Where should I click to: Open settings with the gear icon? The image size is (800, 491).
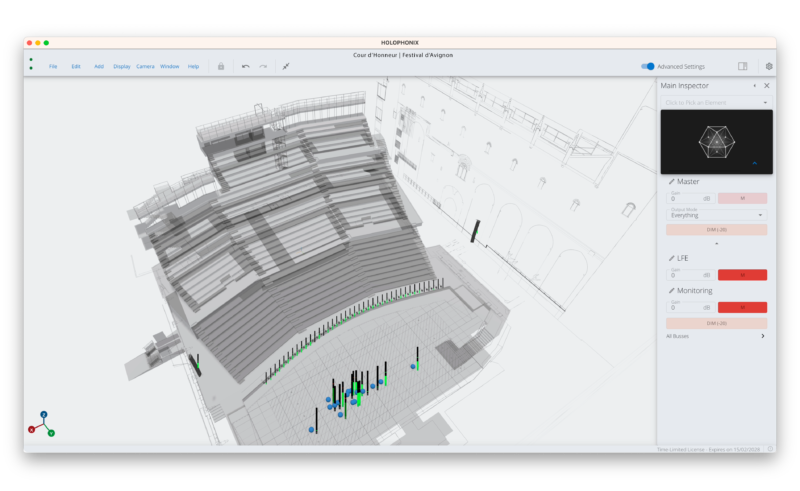click(x=769, y=66)
